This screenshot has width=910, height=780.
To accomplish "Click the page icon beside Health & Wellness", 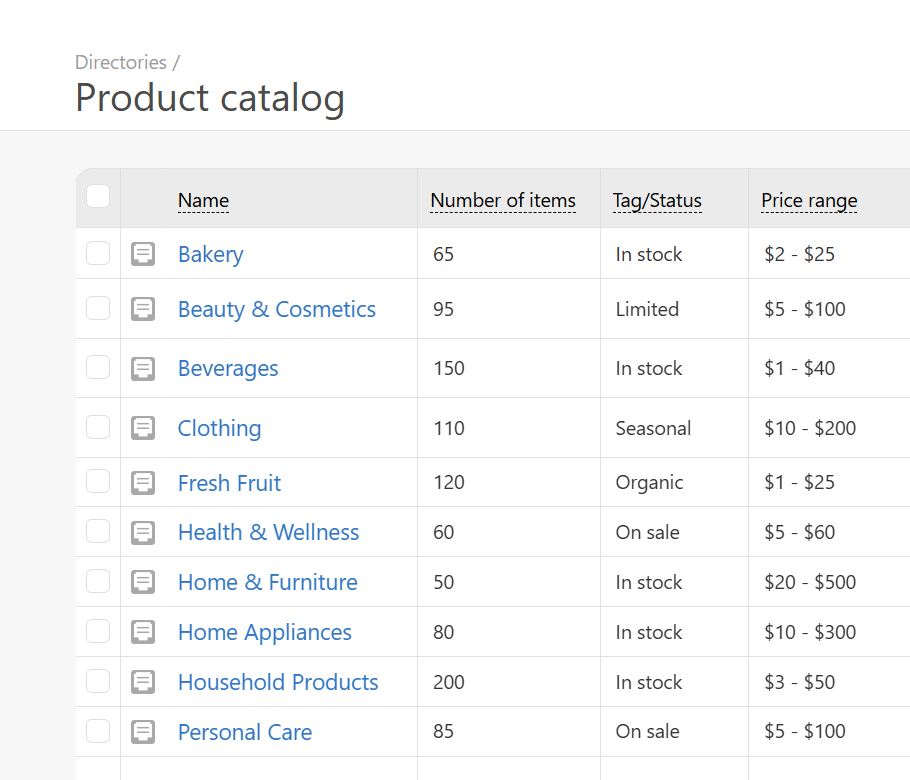I will click(x=143, y=531).
